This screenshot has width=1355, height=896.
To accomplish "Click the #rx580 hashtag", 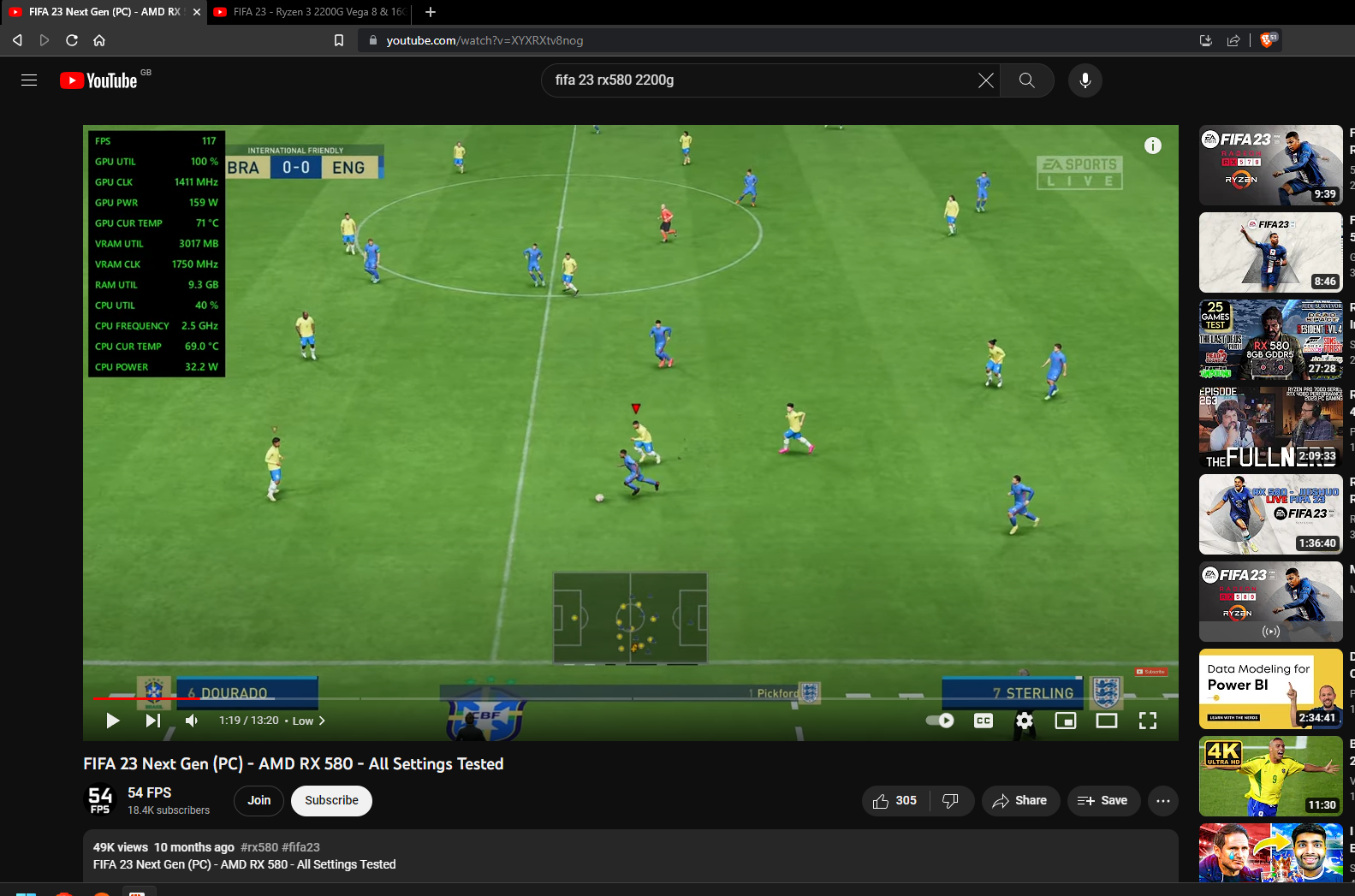I will pos(259,847).
